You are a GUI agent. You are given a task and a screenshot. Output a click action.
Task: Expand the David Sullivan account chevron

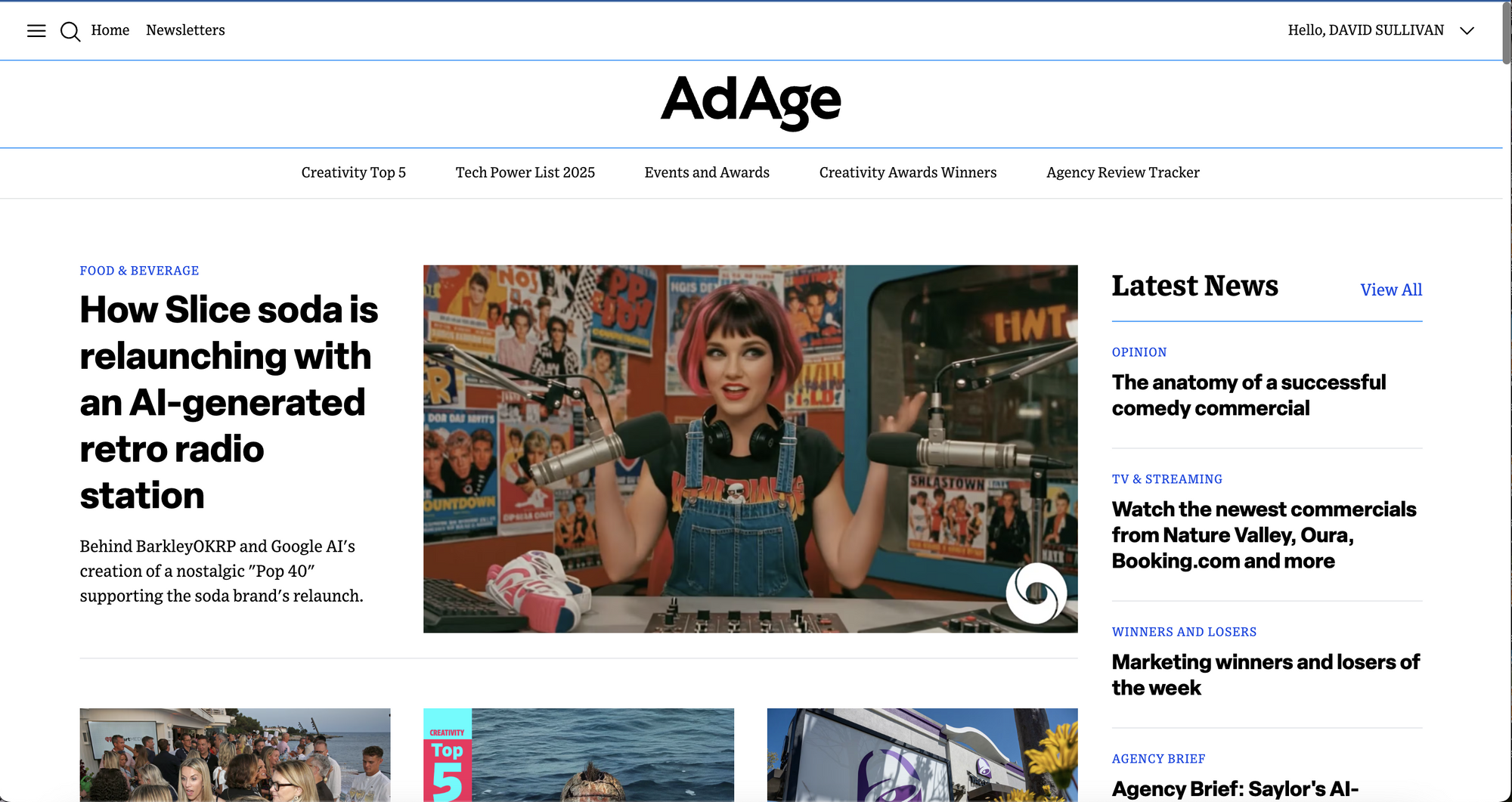[x=1467, y=30]
